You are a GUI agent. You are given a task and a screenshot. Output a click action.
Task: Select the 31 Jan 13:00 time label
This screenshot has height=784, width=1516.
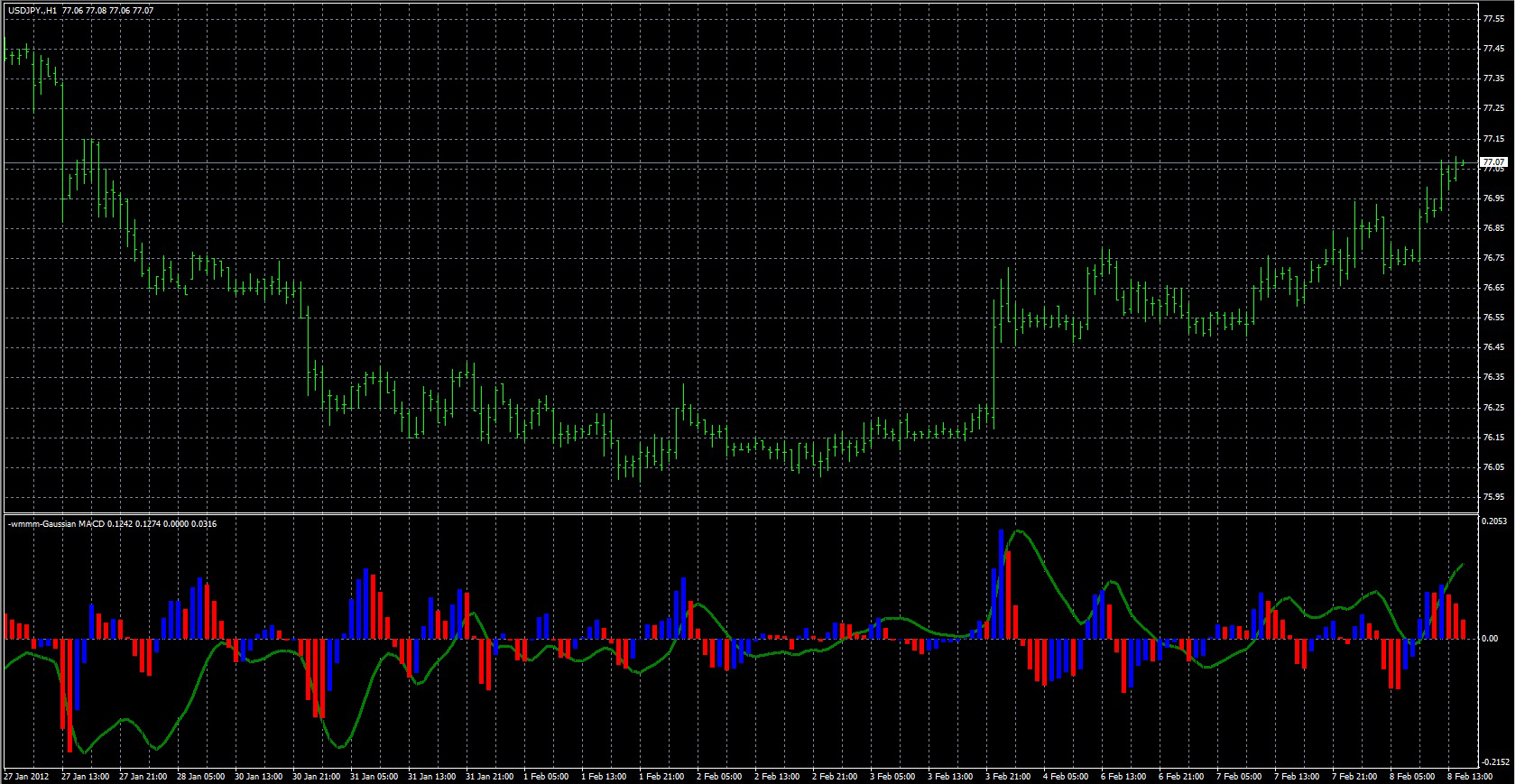point(430,776)
